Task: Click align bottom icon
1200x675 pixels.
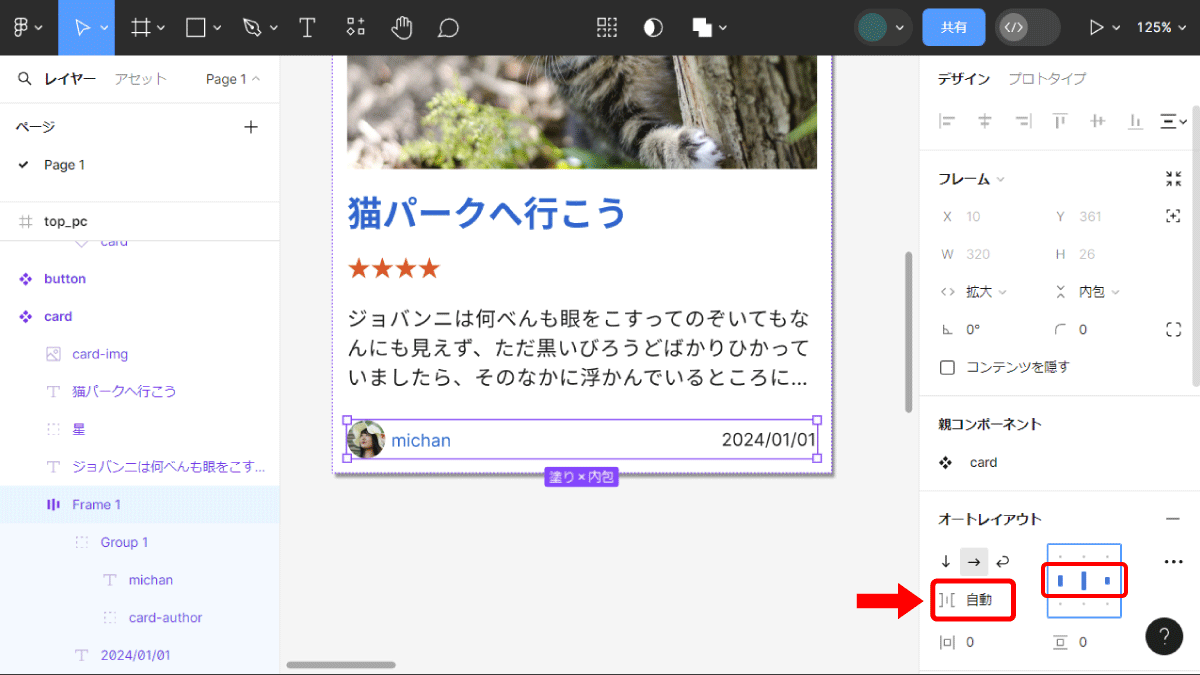Action: [x=1135, y=121]
